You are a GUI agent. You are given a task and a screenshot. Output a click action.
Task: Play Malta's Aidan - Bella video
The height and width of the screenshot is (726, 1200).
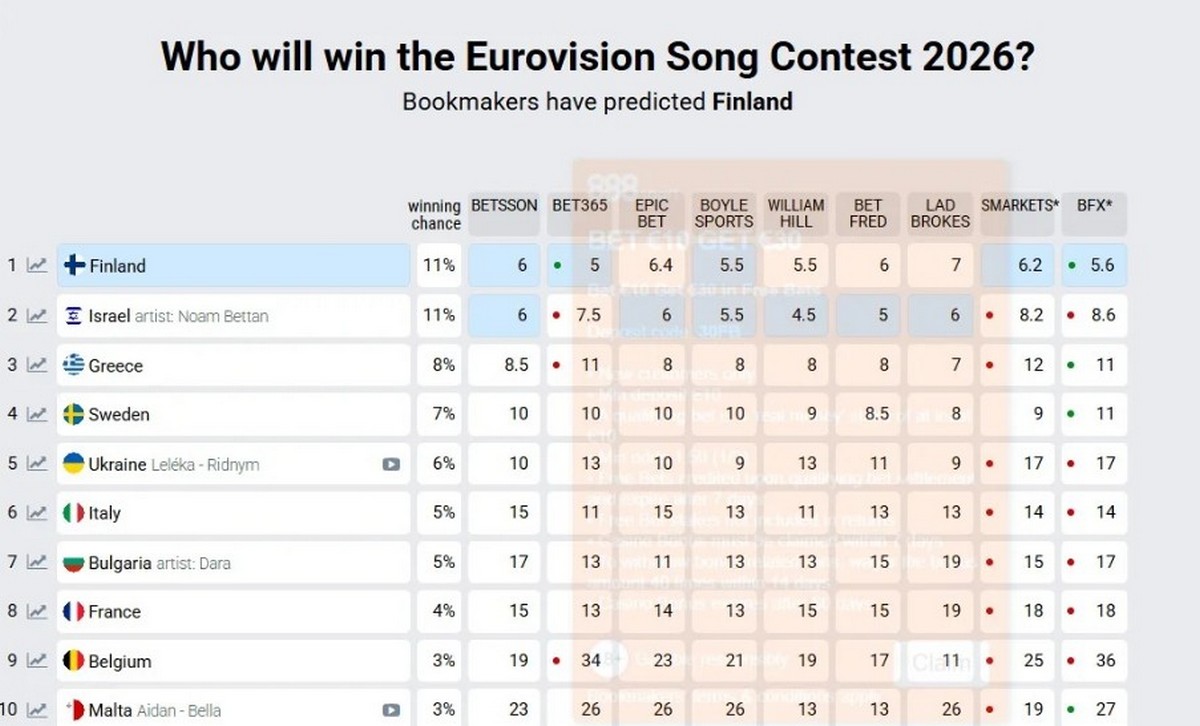(391, 711)
